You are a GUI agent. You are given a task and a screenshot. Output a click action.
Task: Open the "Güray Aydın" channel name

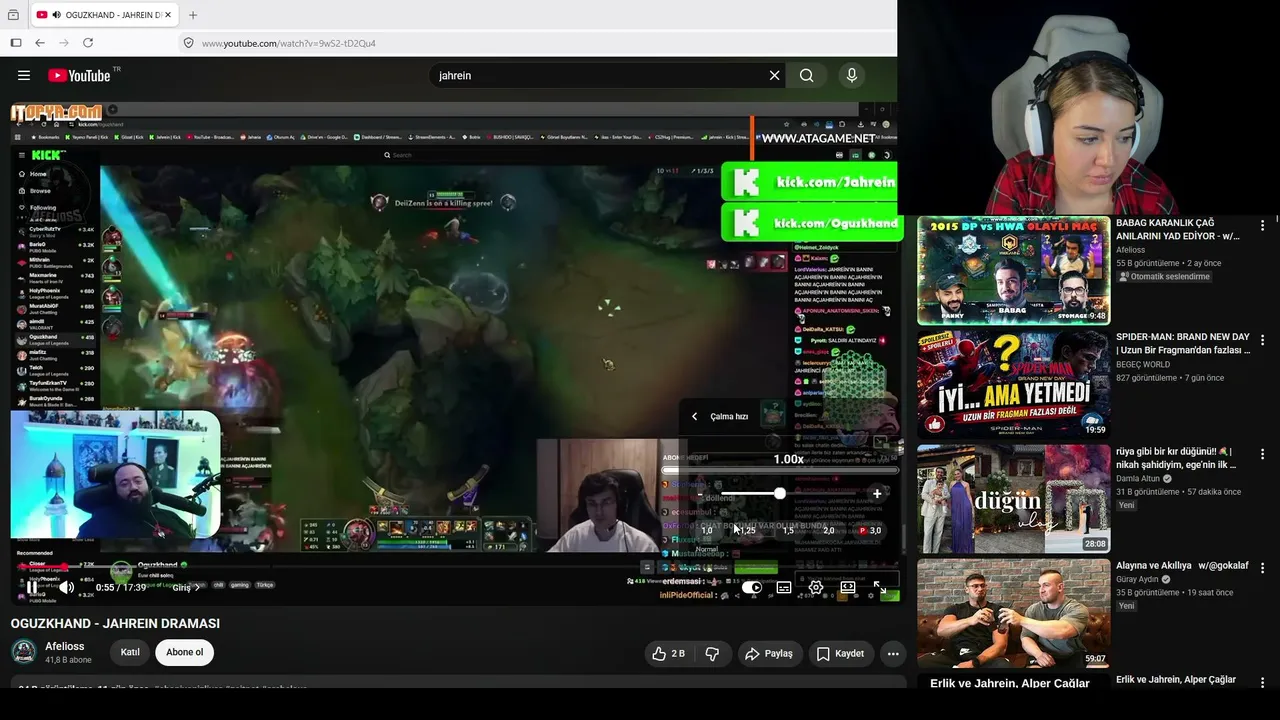1138,579
